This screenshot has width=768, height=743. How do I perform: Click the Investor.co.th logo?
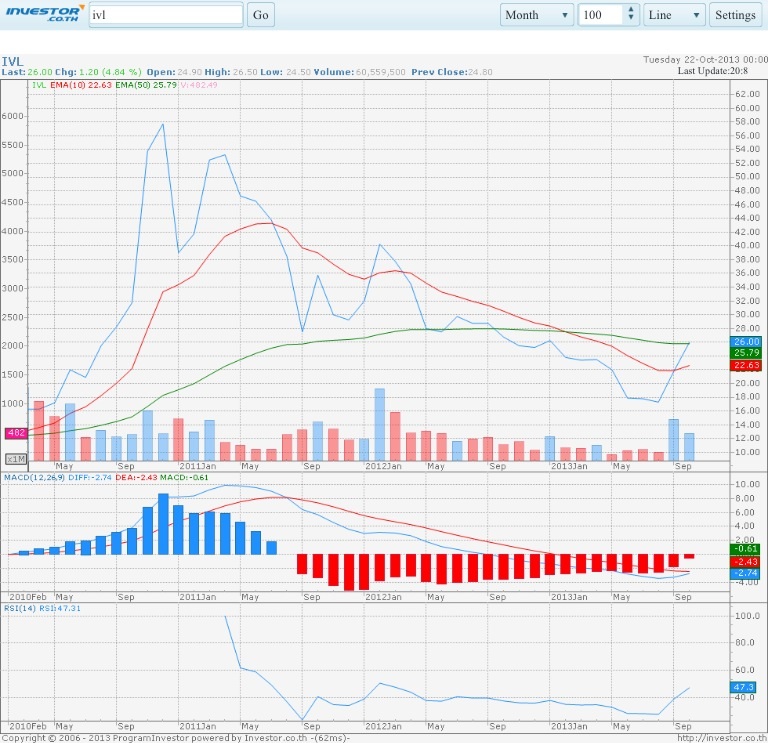(42, 15)
